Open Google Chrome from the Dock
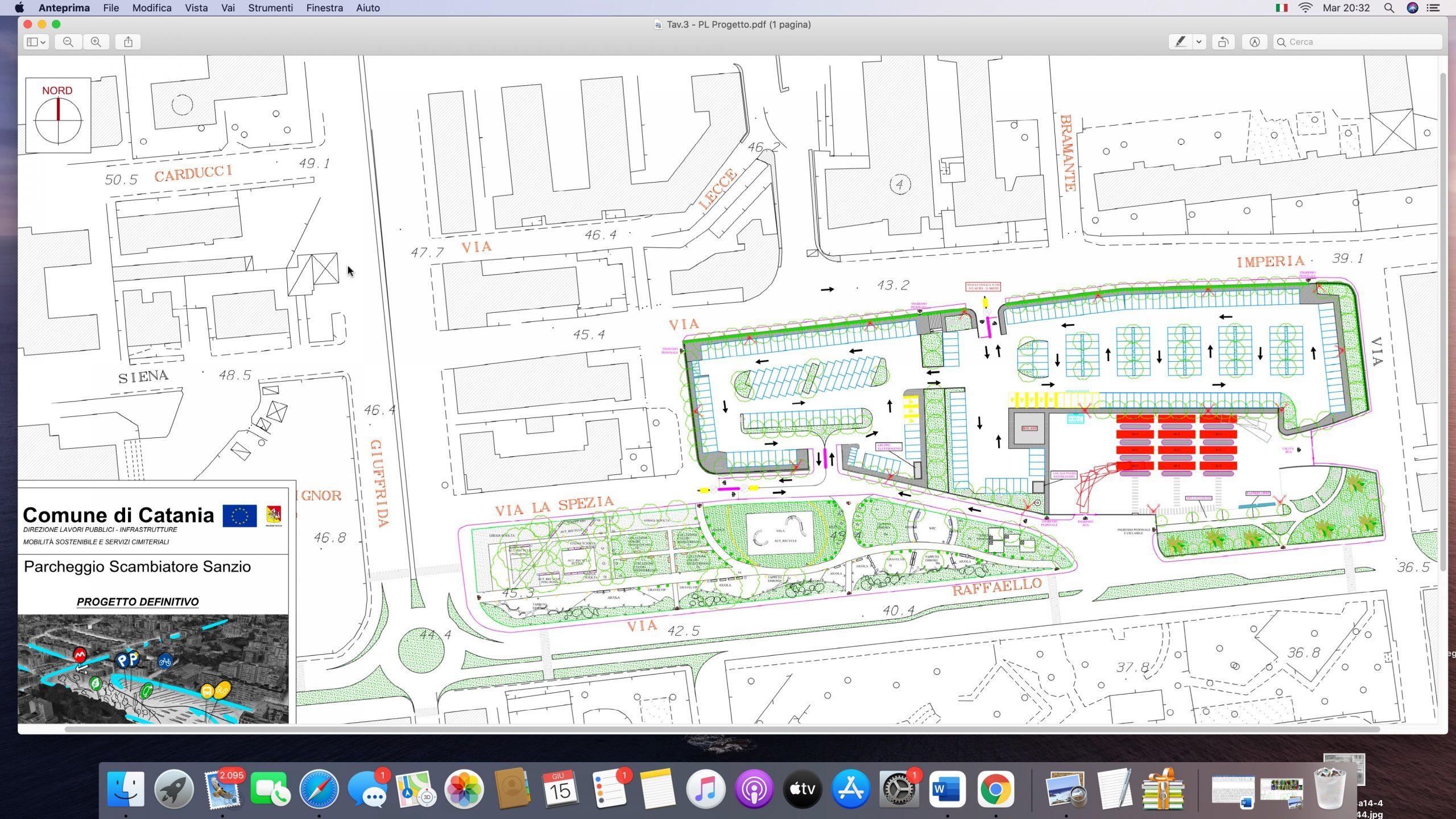 pyautogui.click(x=995, y=789)
